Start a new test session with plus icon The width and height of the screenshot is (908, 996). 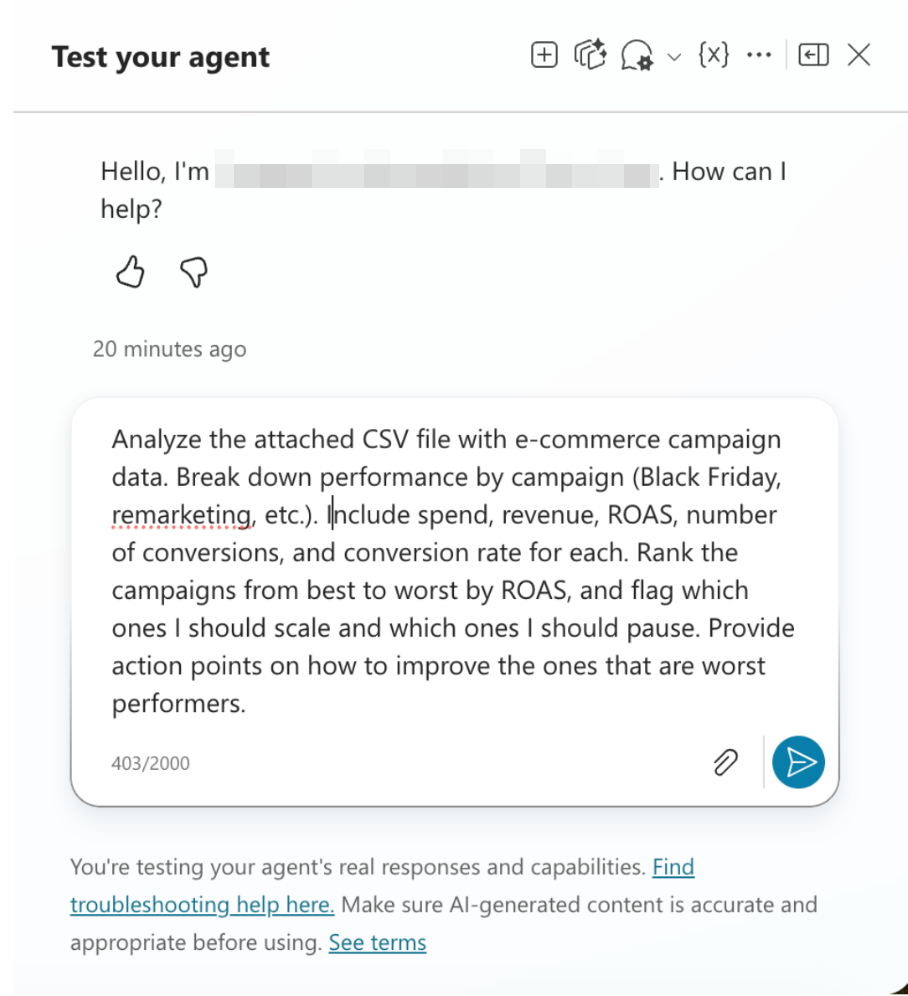(544, 55)
